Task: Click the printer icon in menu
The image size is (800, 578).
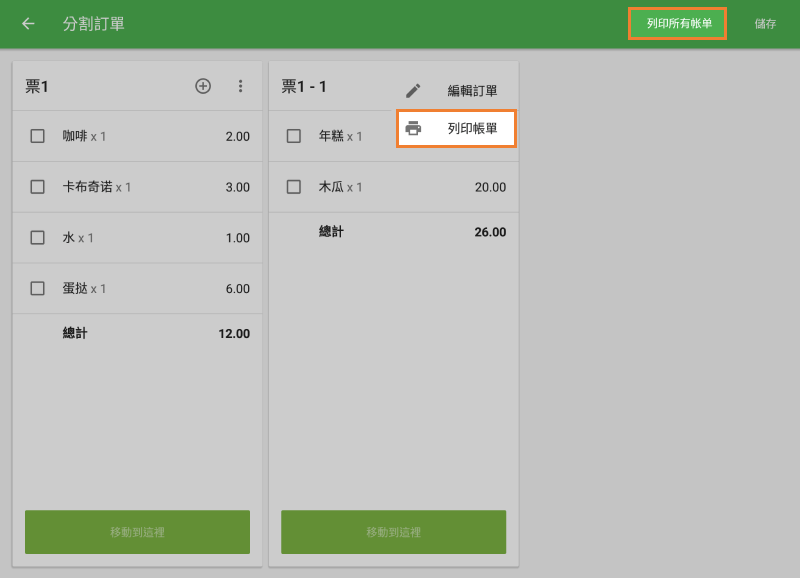Action: pos(413,129)
